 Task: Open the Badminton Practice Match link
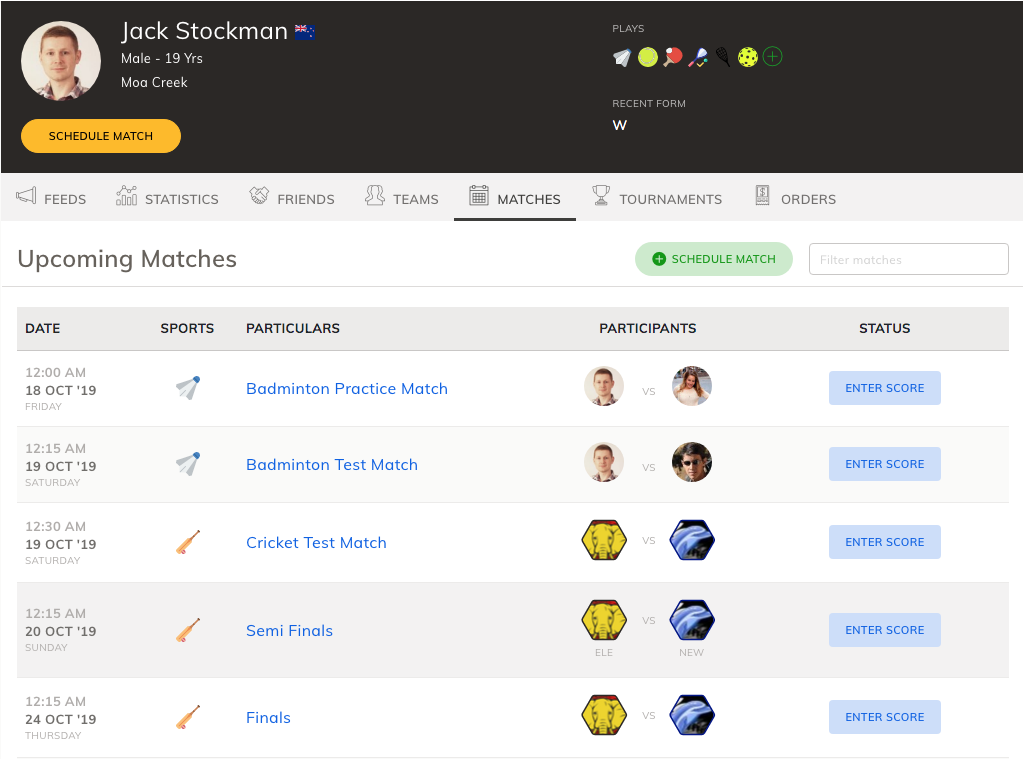click(346, 388)
